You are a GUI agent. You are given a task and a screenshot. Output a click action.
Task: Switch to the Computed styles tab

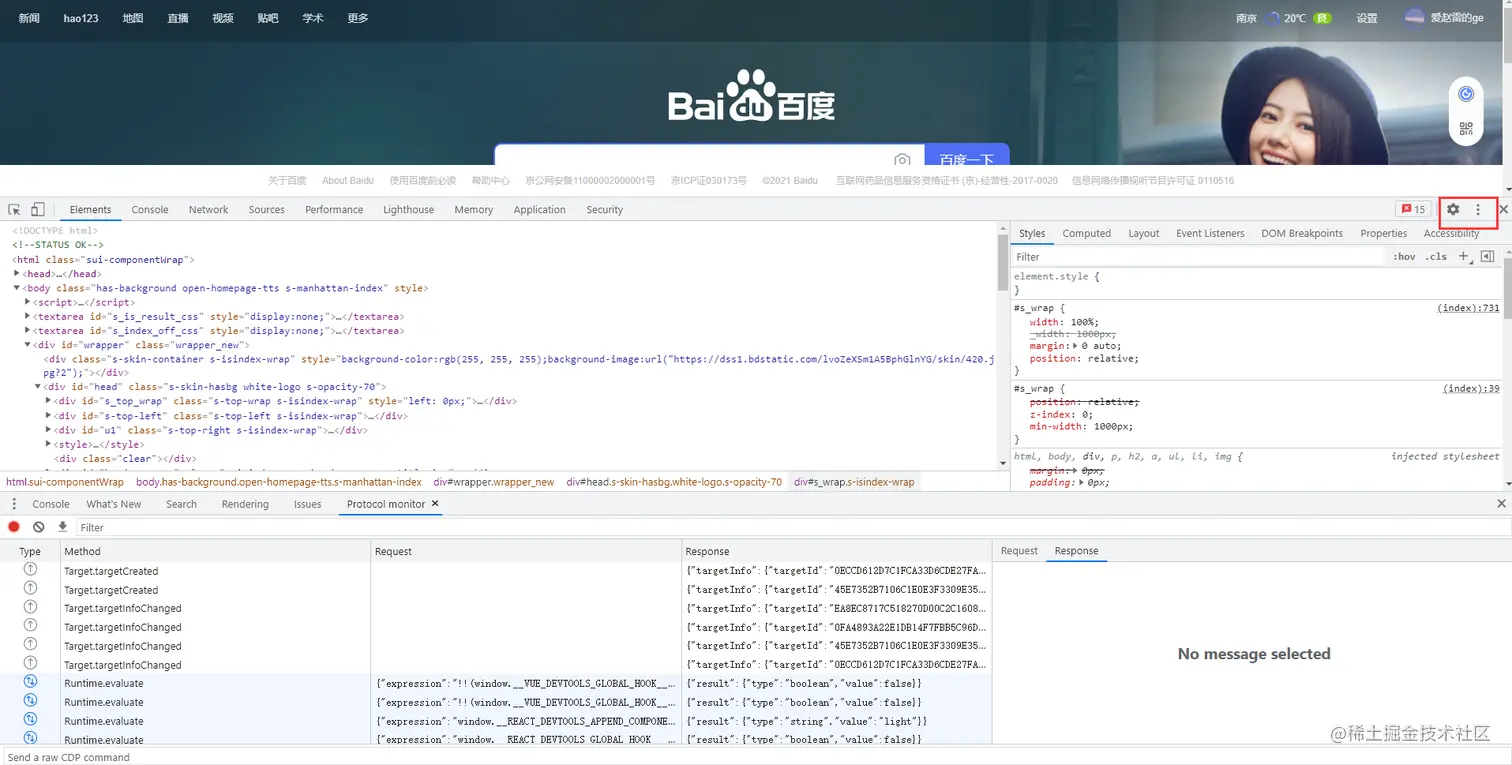(x=1087, y=233)
